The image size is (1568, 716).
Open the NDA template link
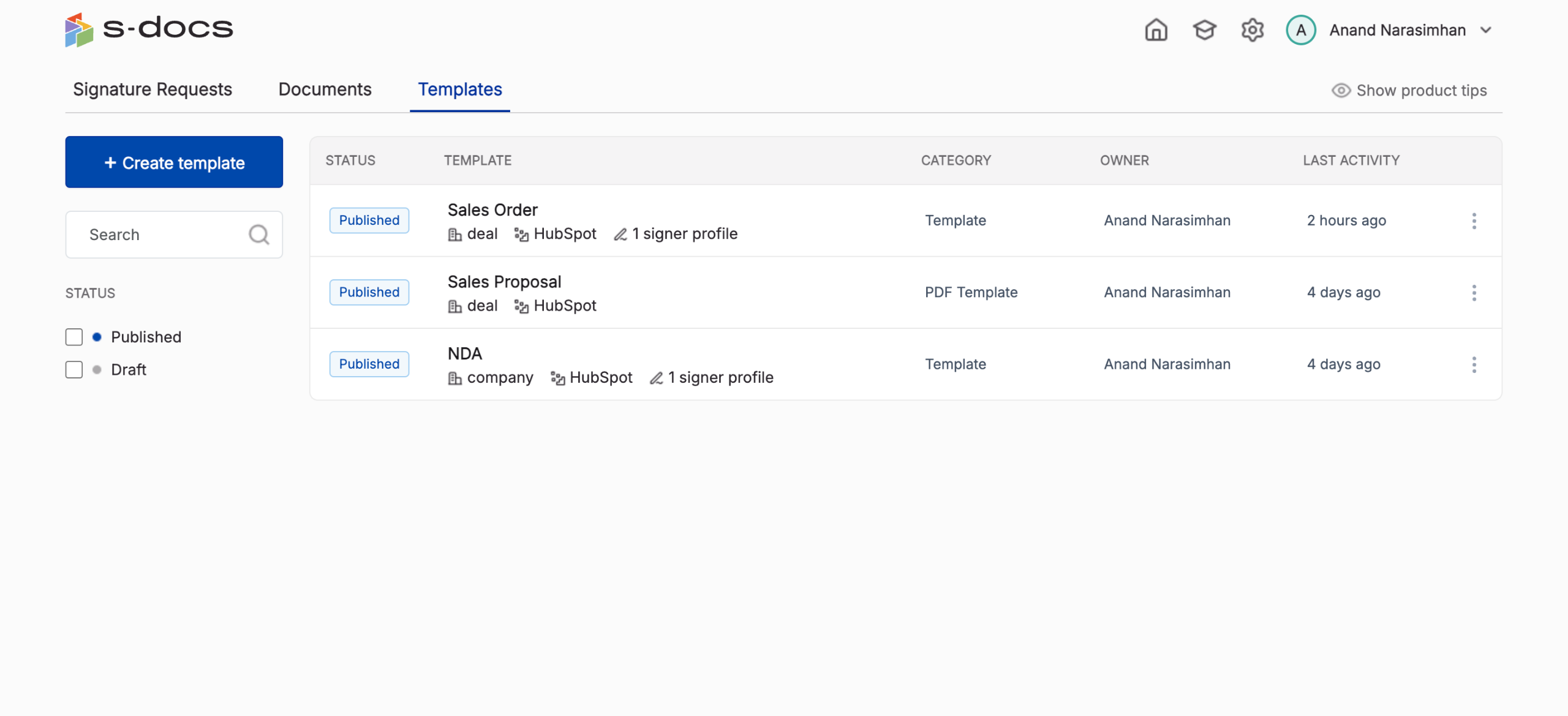464,353
